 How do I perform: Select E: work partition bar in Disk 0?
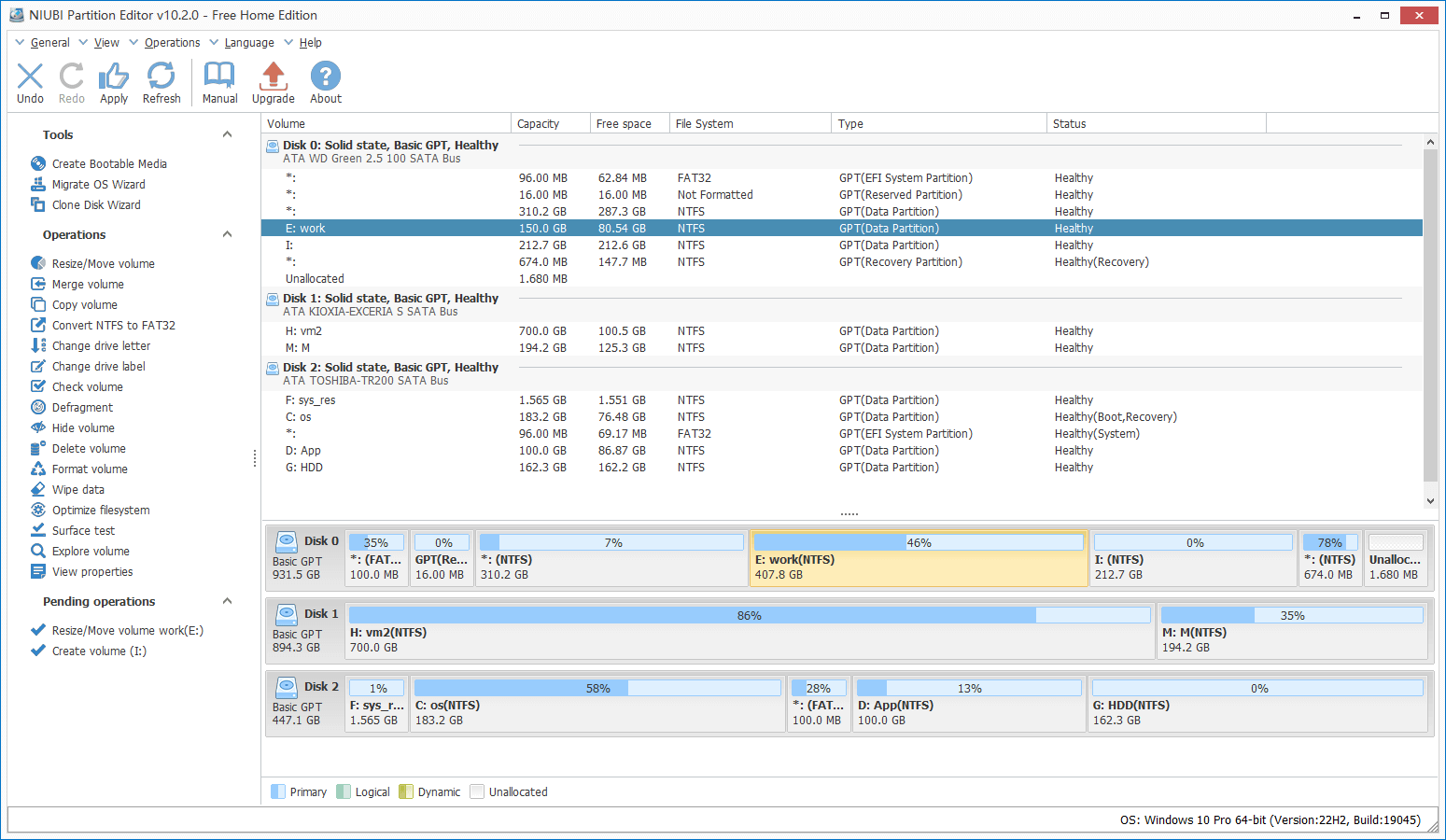(919, 559)
